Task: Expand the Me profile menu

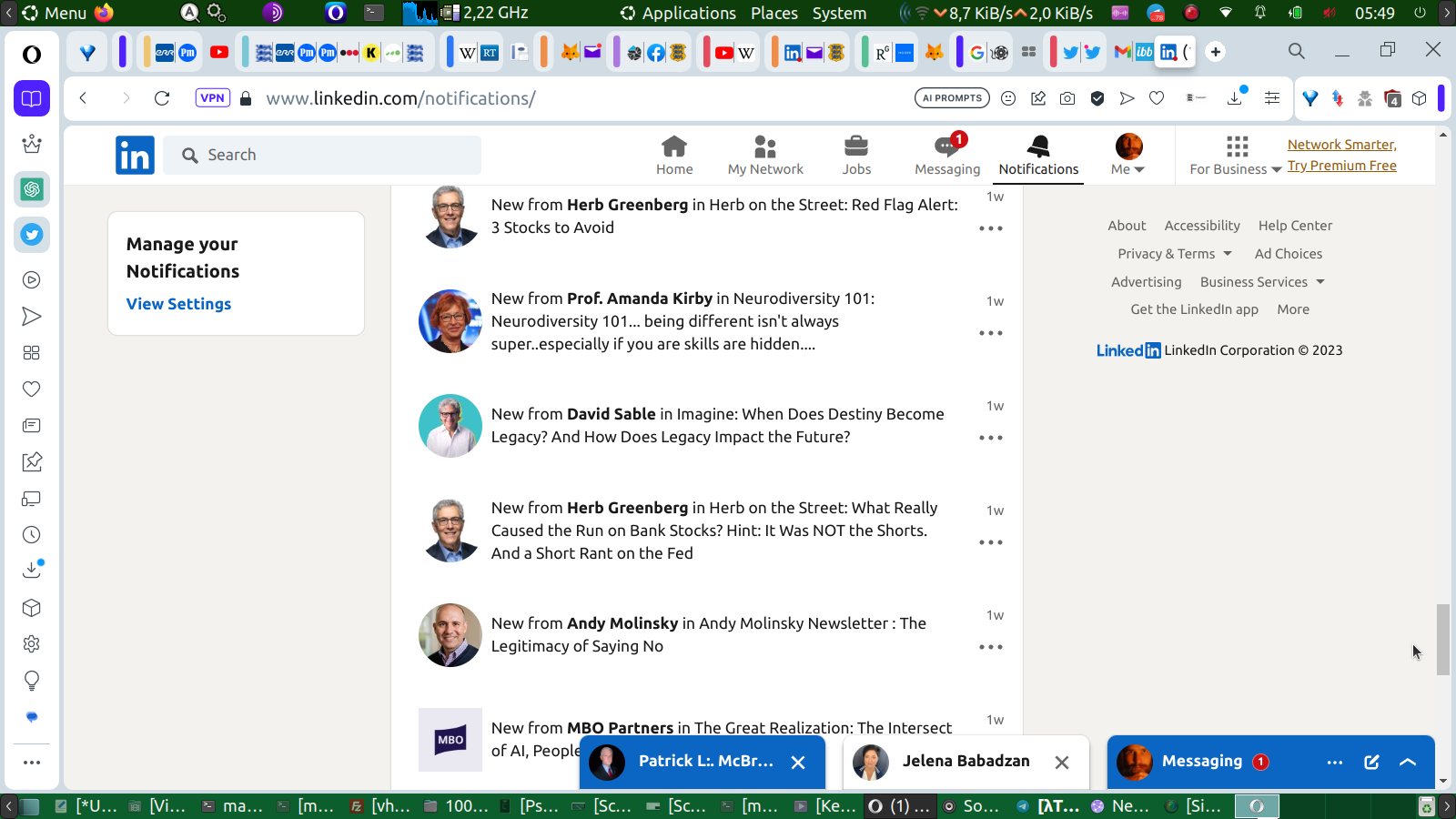Action: coord(1128,156)
